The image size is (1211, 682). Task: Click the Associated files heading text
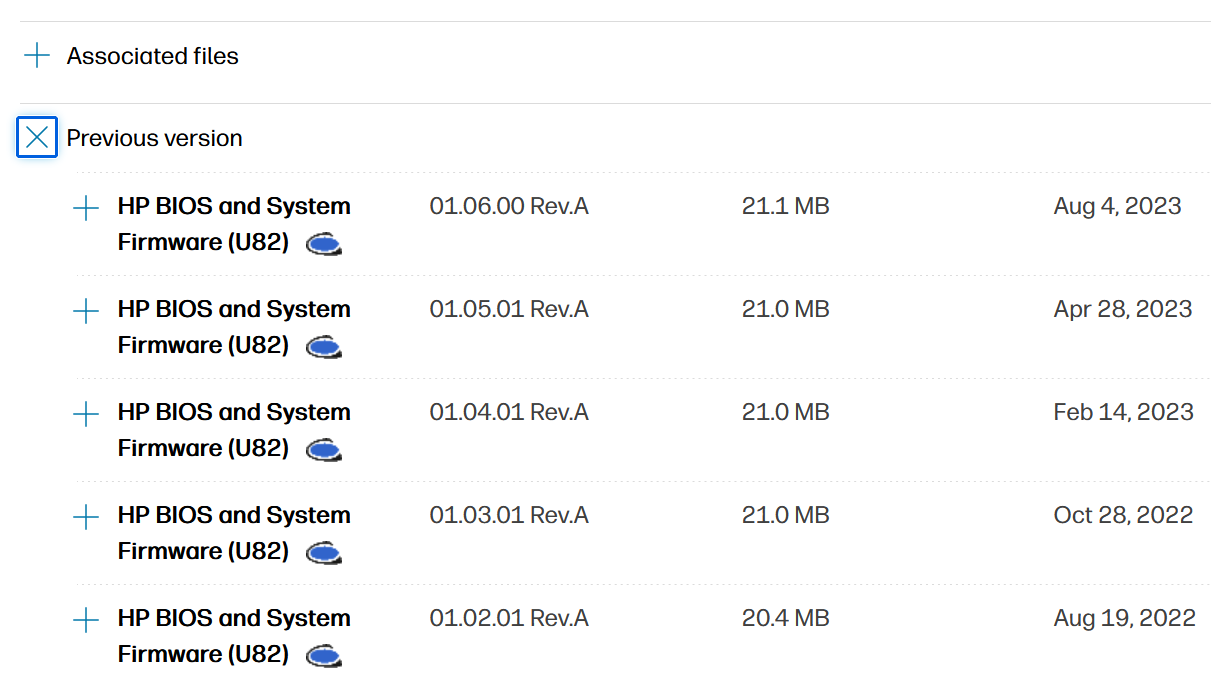click(x=153, y=56)
